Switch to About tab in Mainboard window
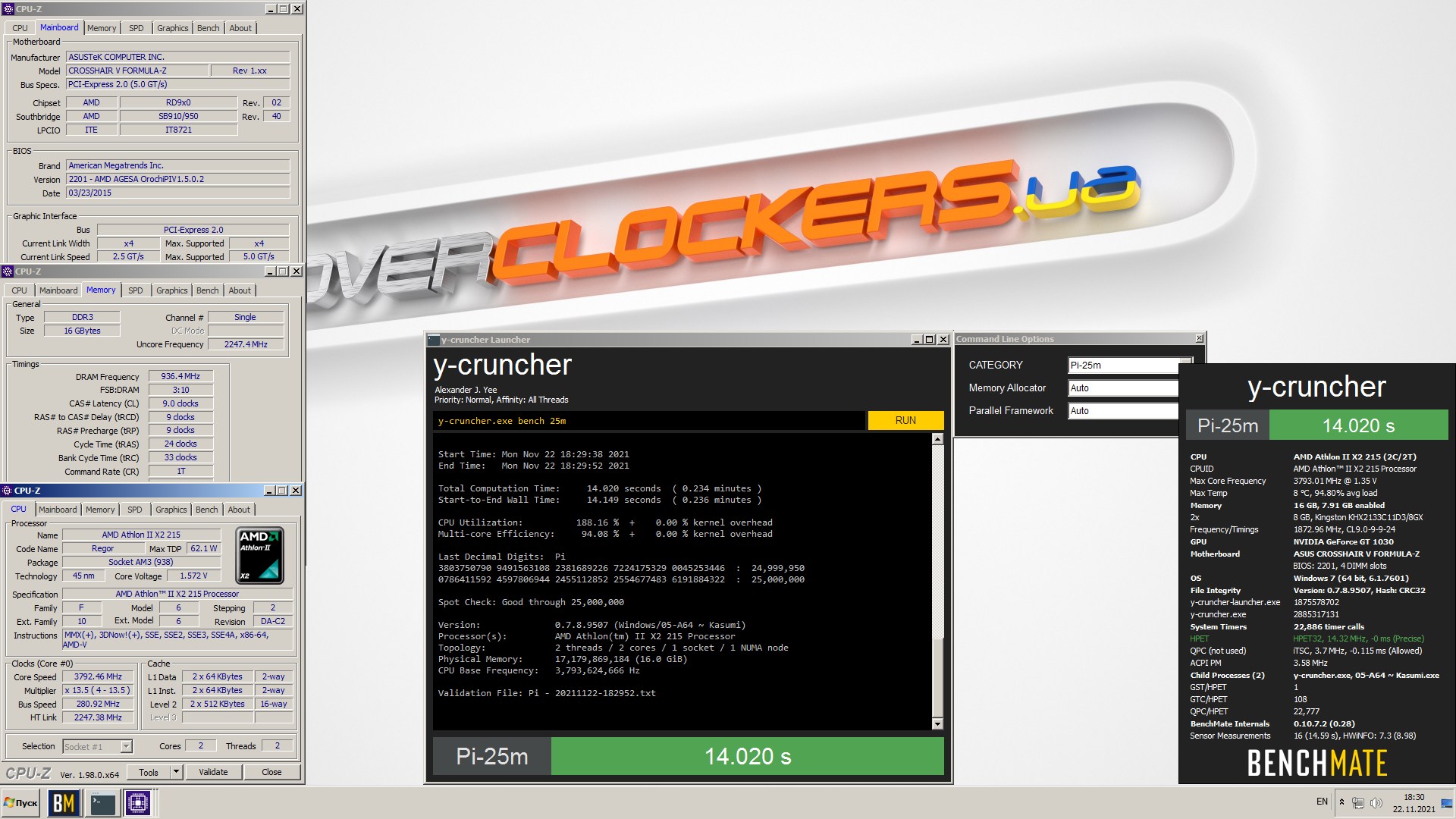Viewport: 1456px width, 819px height. click(240, 28)
